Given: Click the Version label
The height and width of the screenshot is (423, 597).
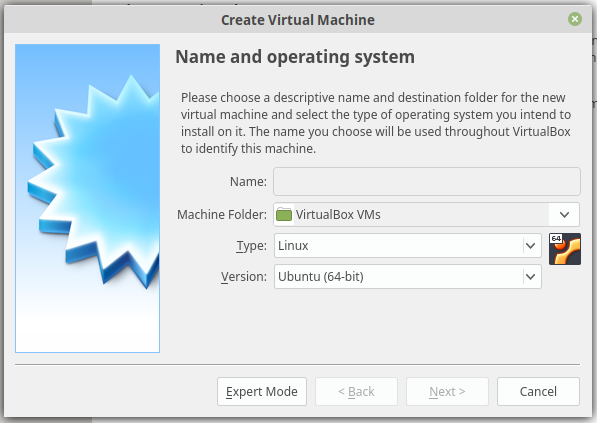Looking at the screenshot, I should pyautogui.click(x=244, y=276).
